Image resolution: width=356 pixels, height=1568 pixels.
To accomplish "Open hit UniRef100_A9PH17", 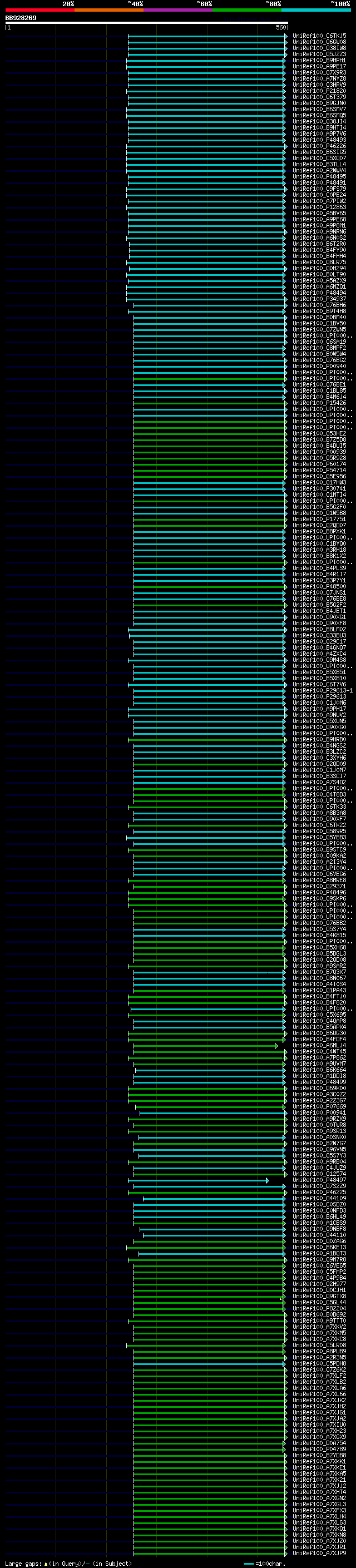I will 319,709.
